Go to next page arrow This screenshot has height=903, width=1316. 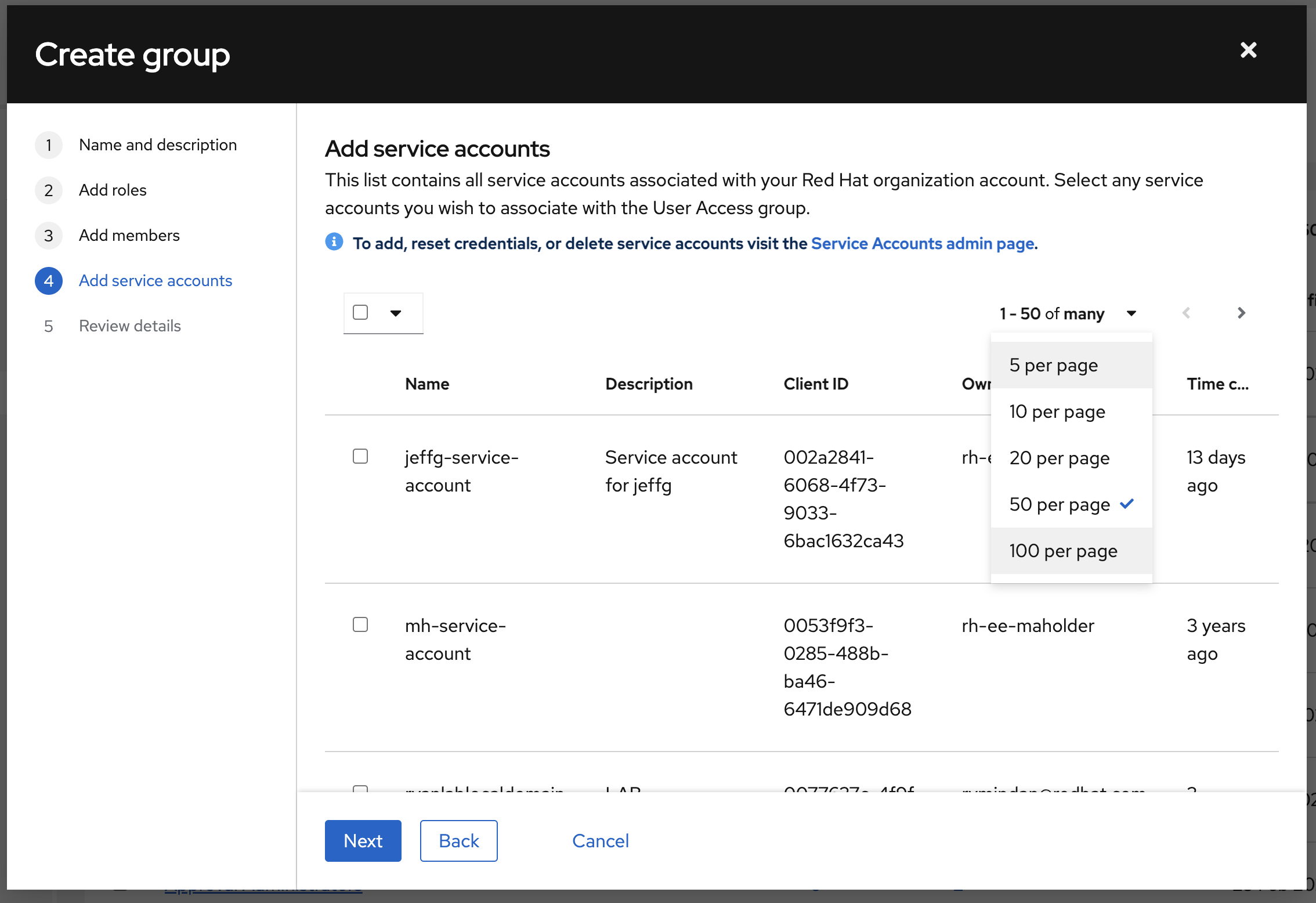click(x=1241, y=313)
